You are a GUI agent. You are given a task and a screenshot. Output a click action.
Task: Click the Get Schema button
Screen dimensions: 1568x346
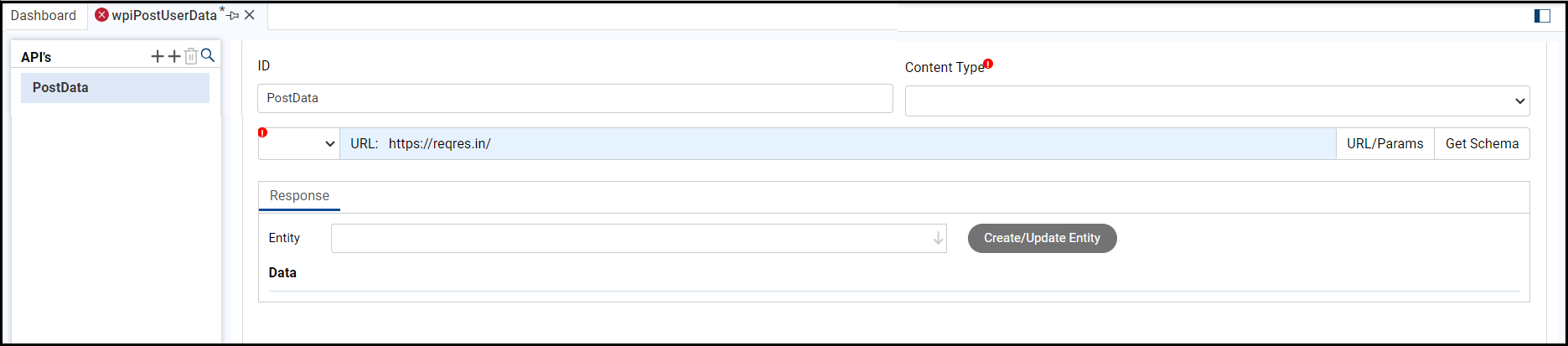coord(1482,143)
